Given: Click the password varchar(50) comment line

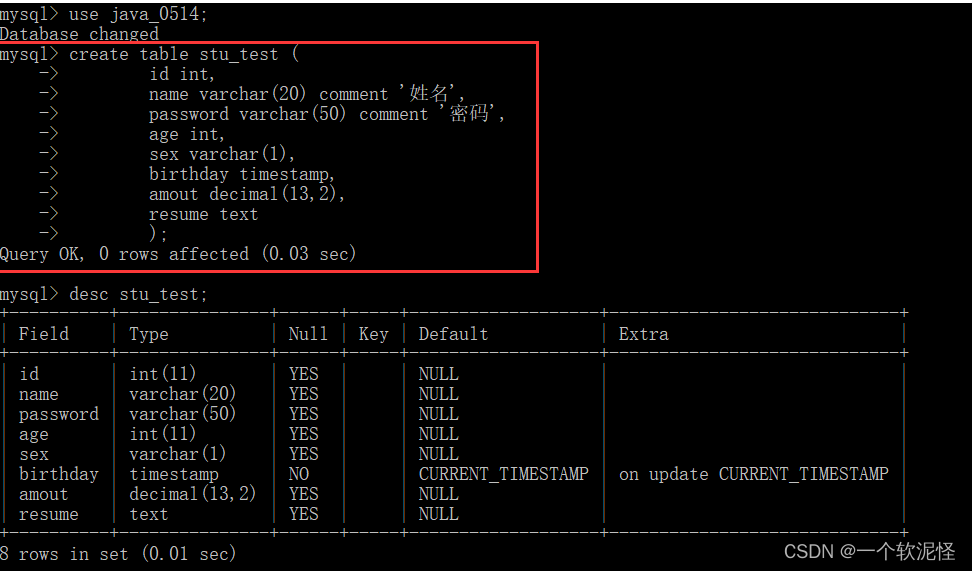Looking at the screenshot, I should pos(327,114).
